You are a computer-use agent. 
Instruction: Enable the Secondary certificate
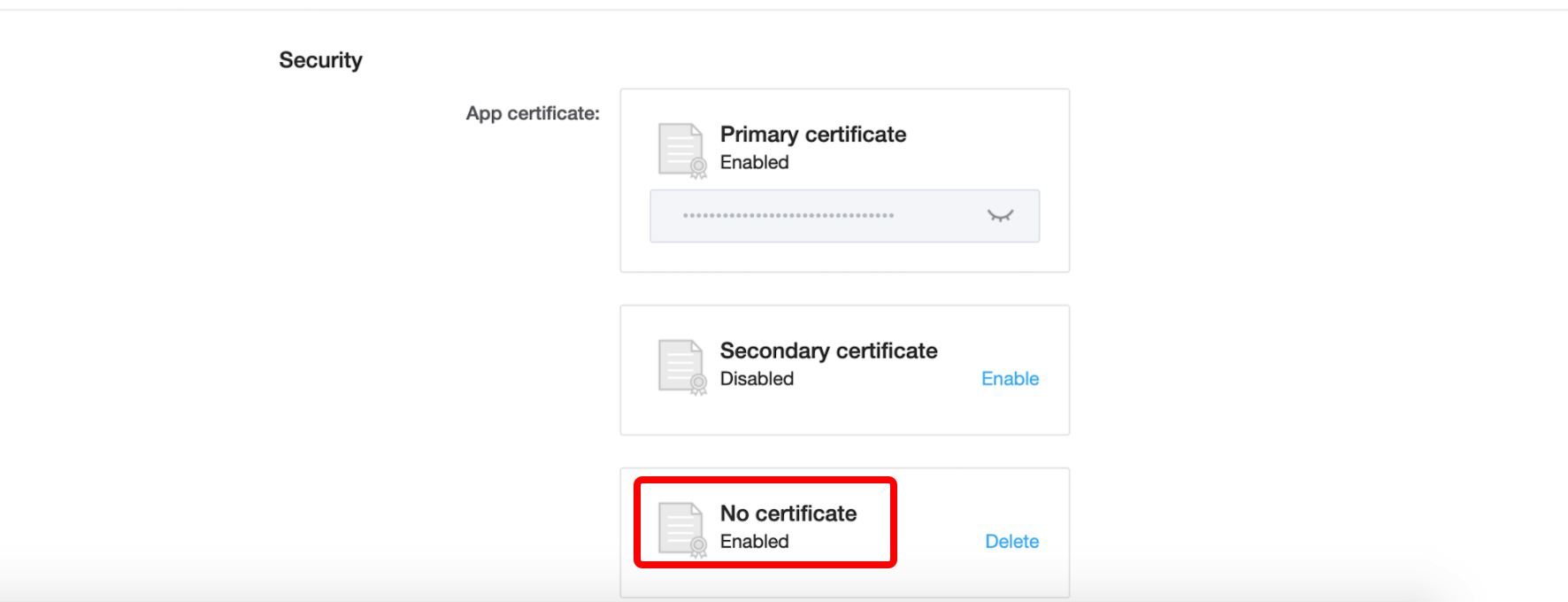point(1010,379)
